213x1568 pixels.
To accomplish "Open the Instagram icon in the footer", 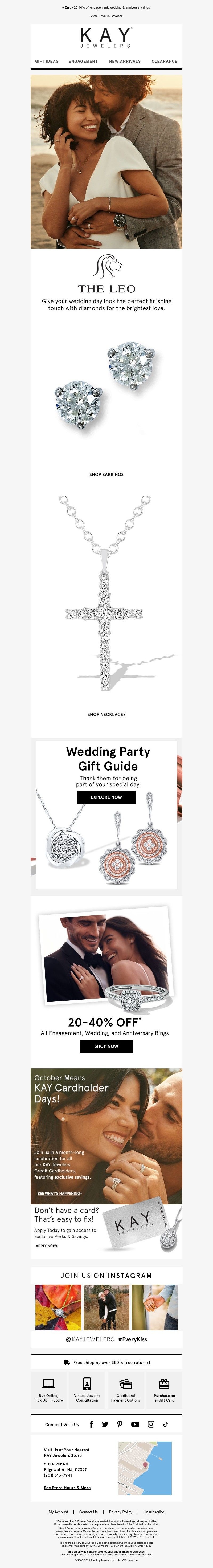I will pyautogui.click(x=151, y=1424).
